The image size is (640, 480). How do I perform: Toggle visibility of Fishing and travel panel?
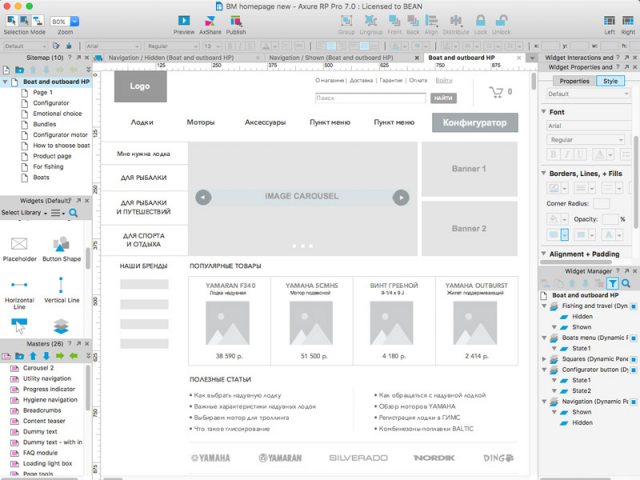click(x=633, y=306)
